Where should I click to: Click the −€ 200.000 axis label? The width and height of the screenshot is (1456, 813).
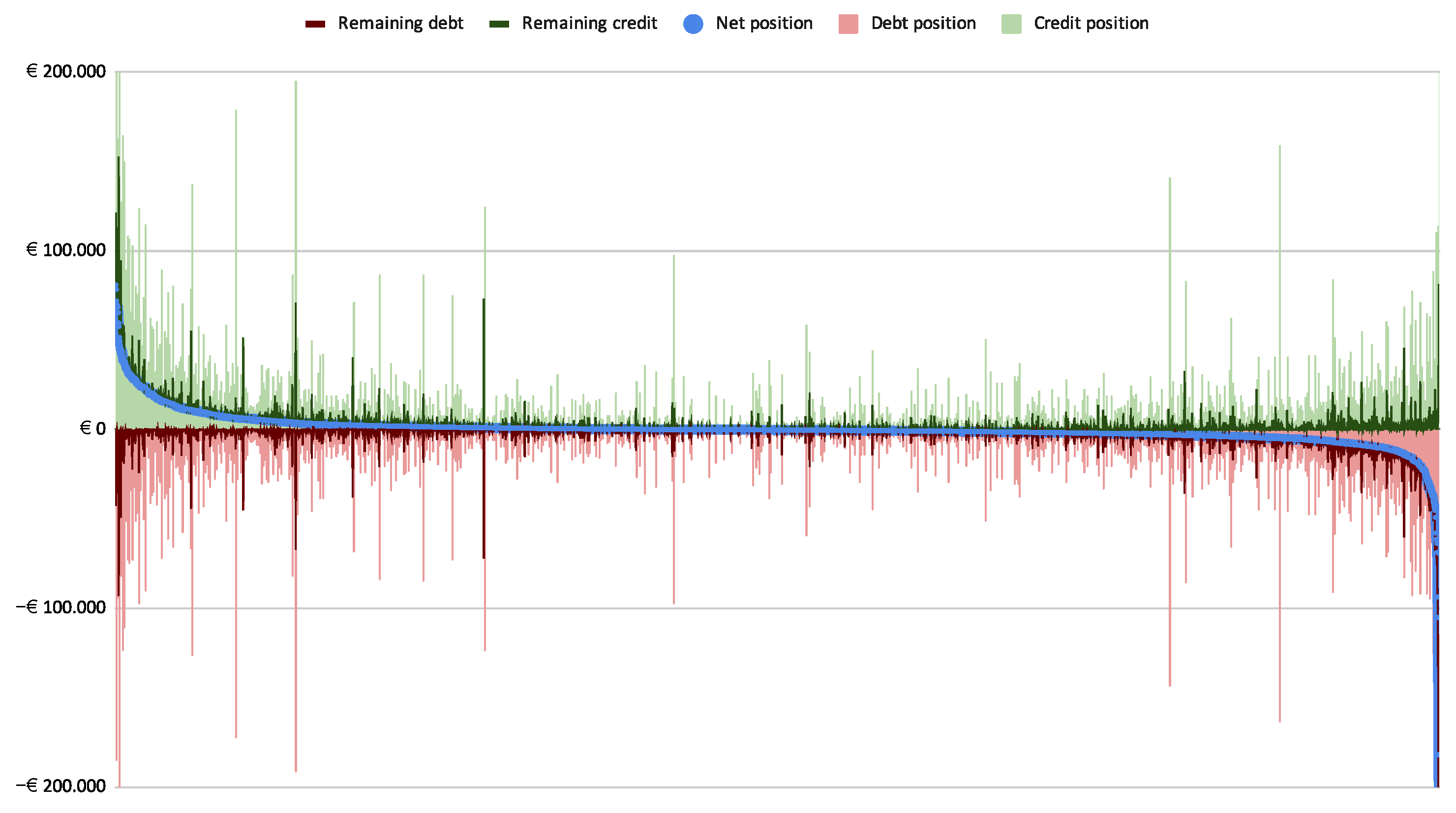pyautogui.click(x=61, y=786)
